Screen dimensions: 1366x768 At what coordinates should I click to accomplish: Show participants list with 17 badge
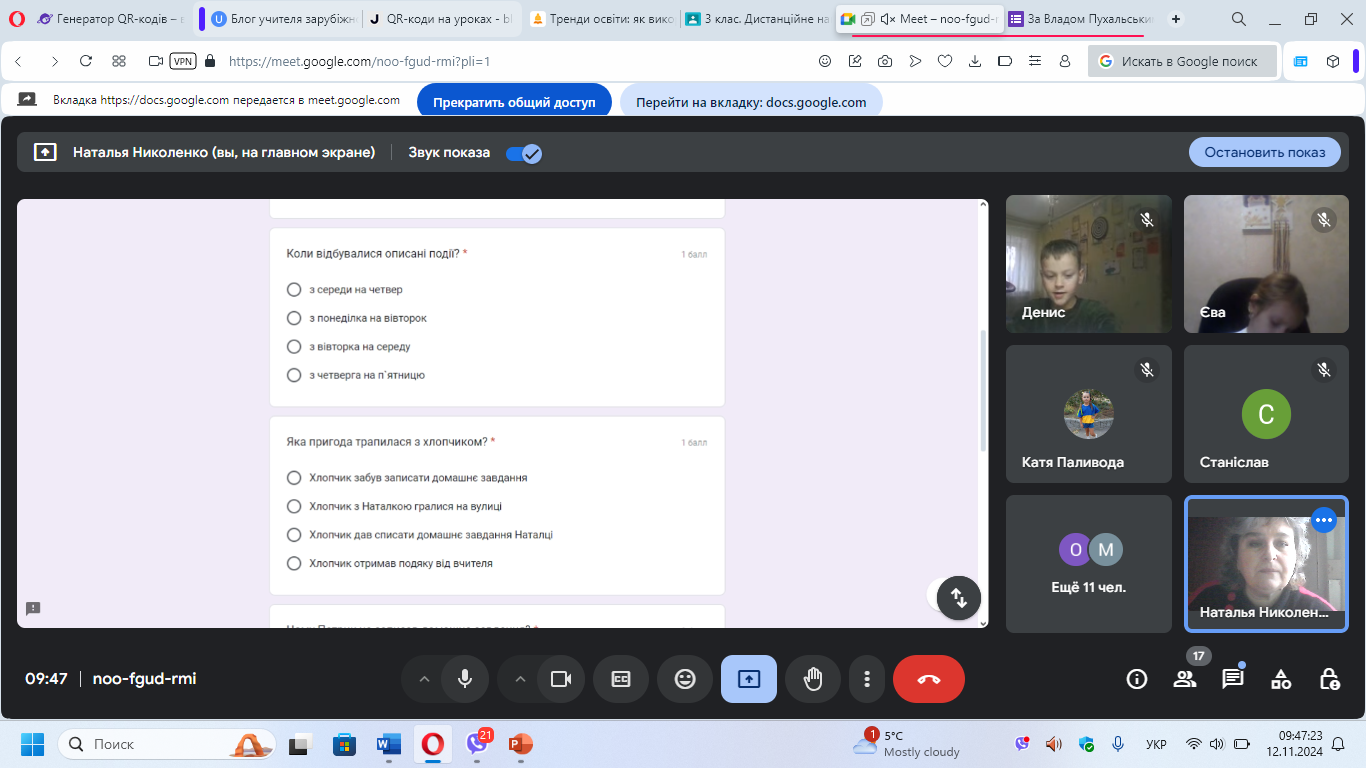tap(1185, 679)
